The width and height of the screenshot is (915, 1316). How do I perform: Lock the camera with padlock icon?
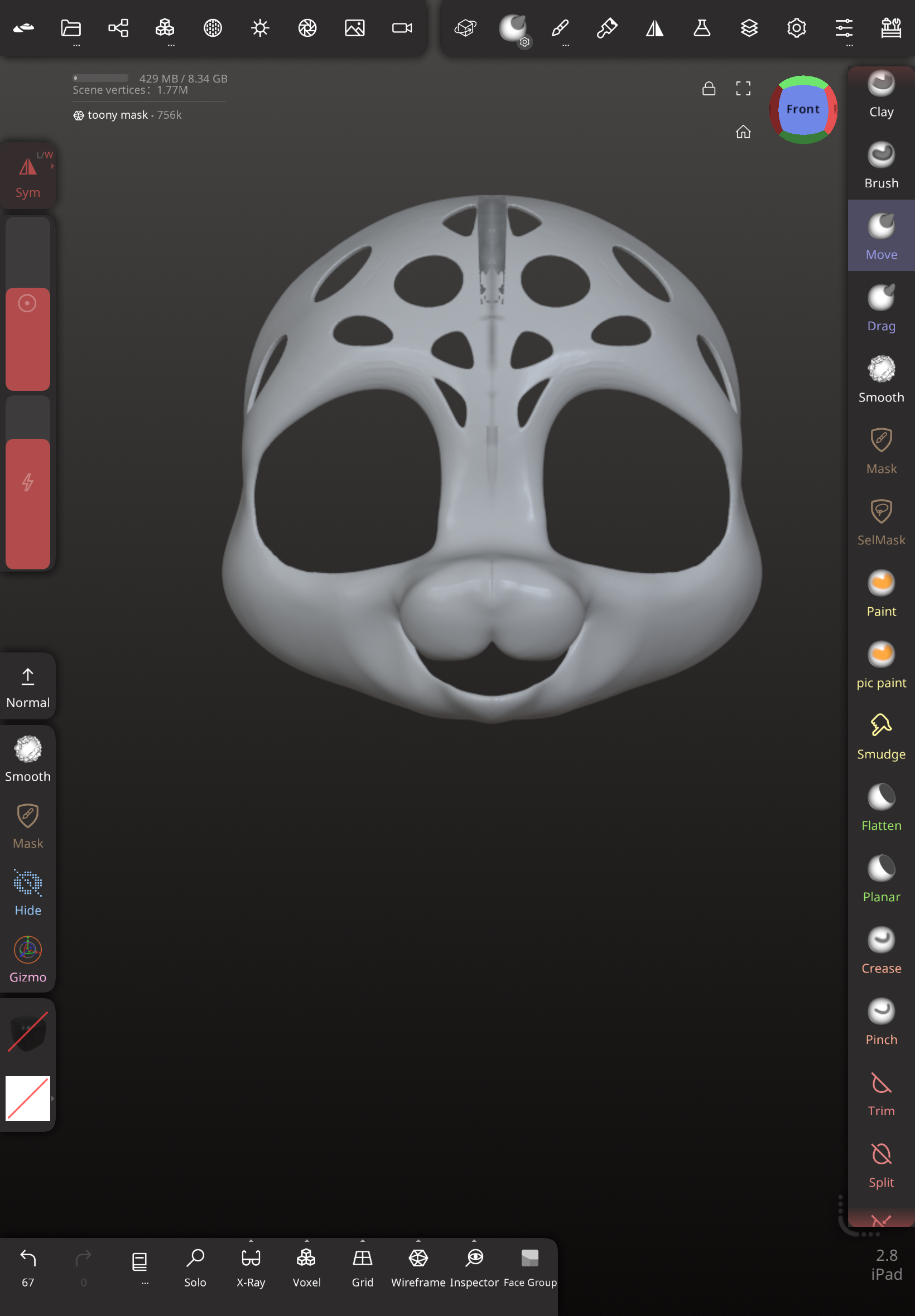(709, 88)
